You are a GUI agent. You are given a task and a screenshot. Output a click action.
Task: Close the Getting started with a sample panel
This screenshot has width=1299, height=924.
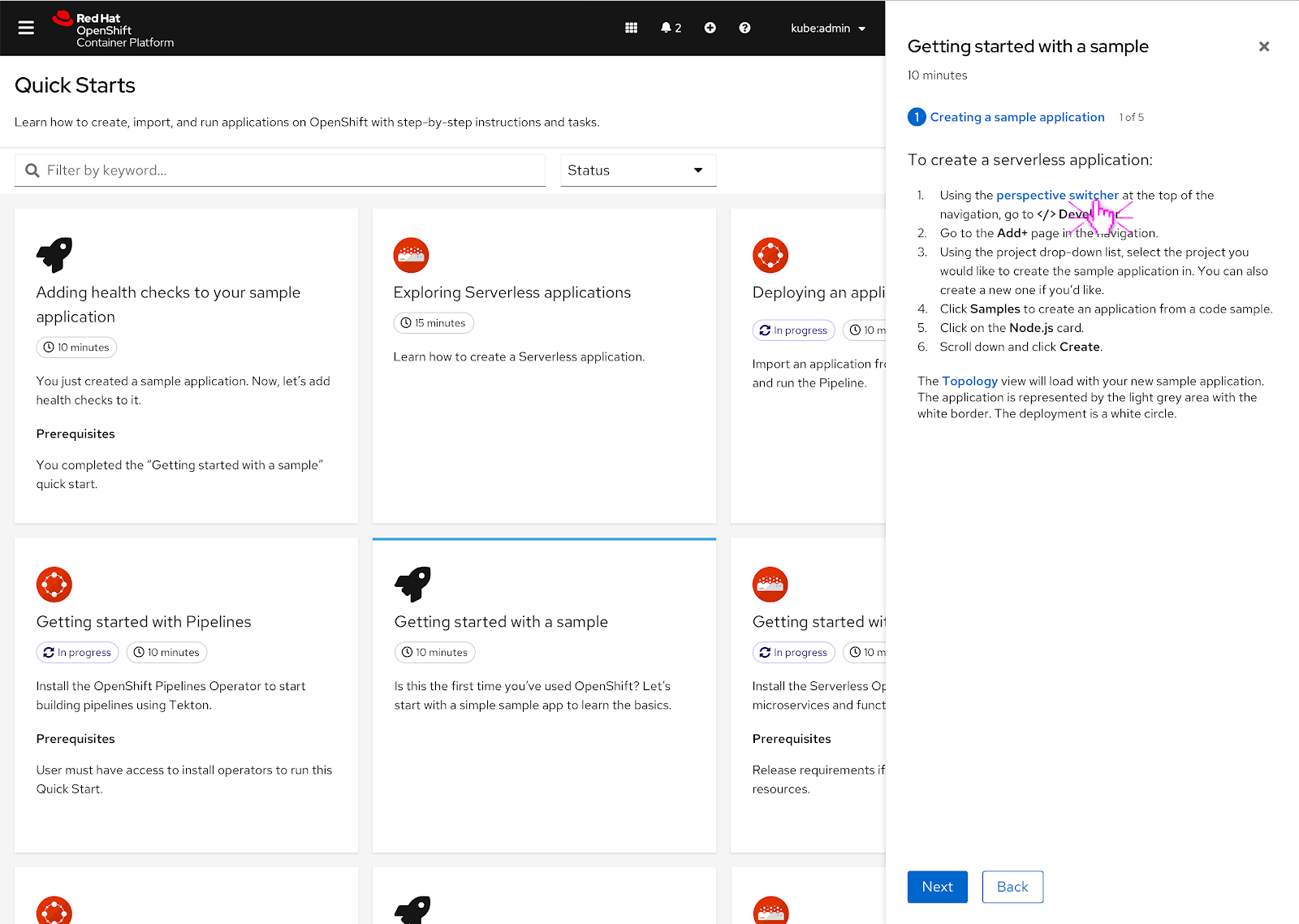pos(1264,47)
